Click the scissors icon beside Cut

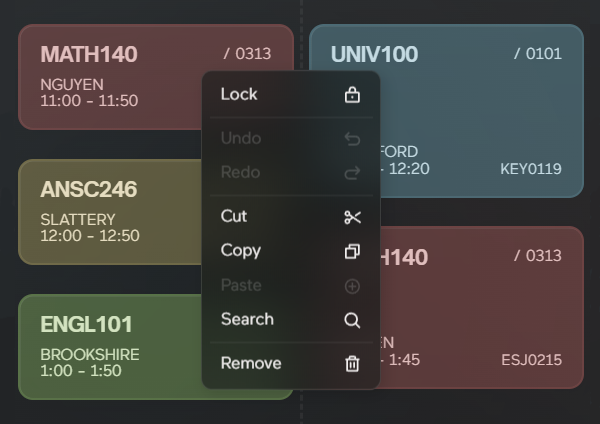pos(352,217)
